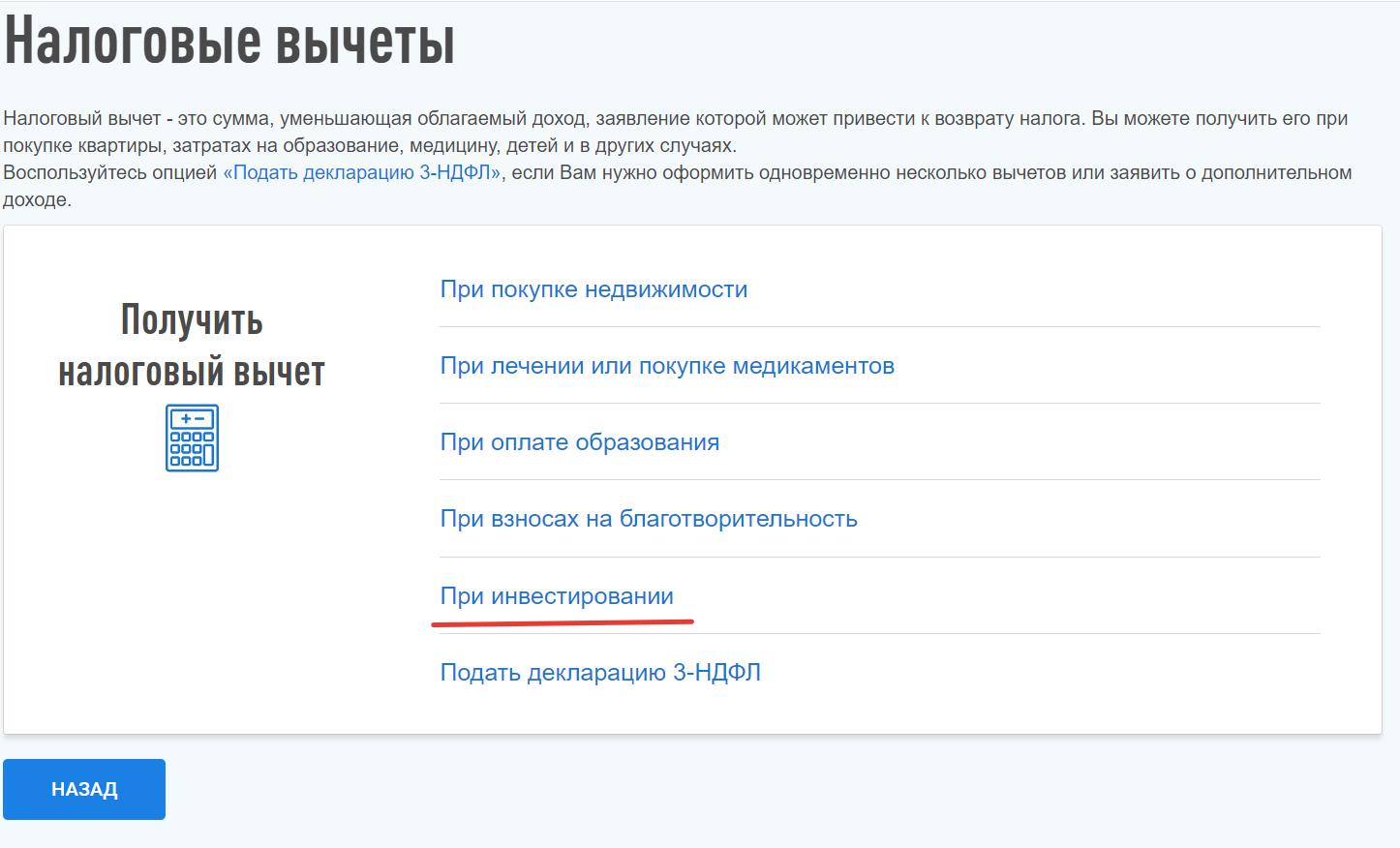Click «налоговый вычет» text above the calculator
Screen dimensions: 1400x848
[192, 372]
